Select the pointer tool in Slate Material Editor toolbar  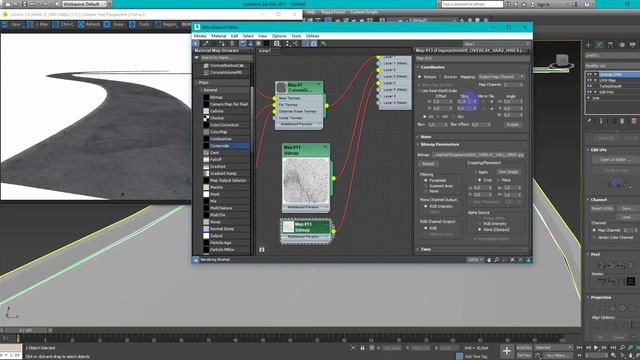(196, 44)
